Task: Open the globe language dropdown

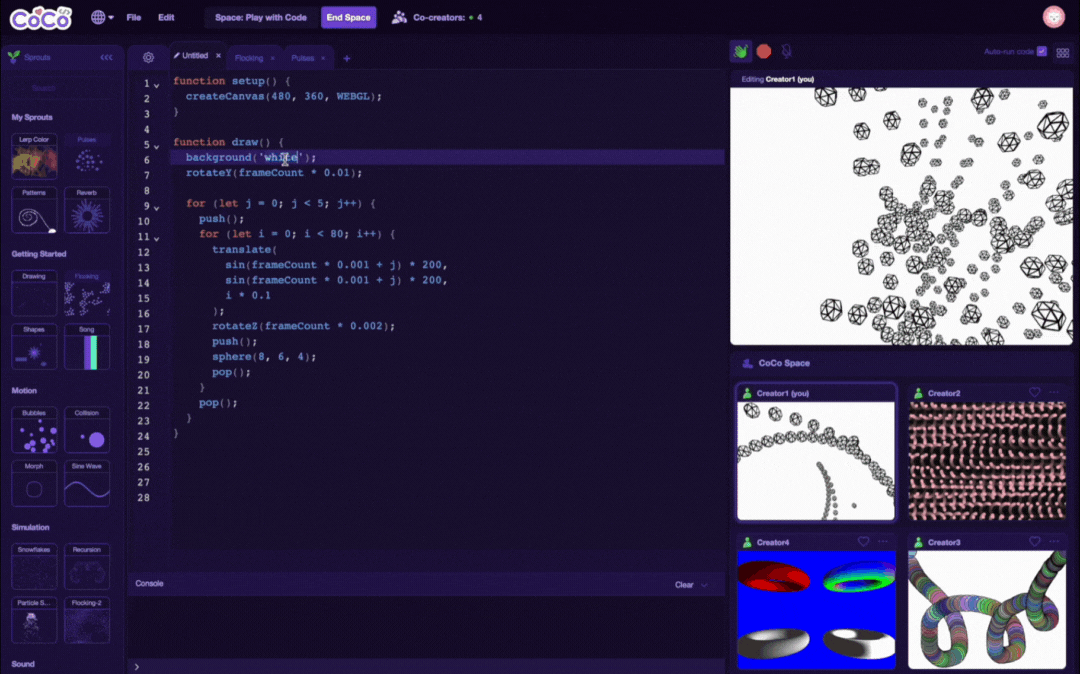Action: click(x=102, y=17)
